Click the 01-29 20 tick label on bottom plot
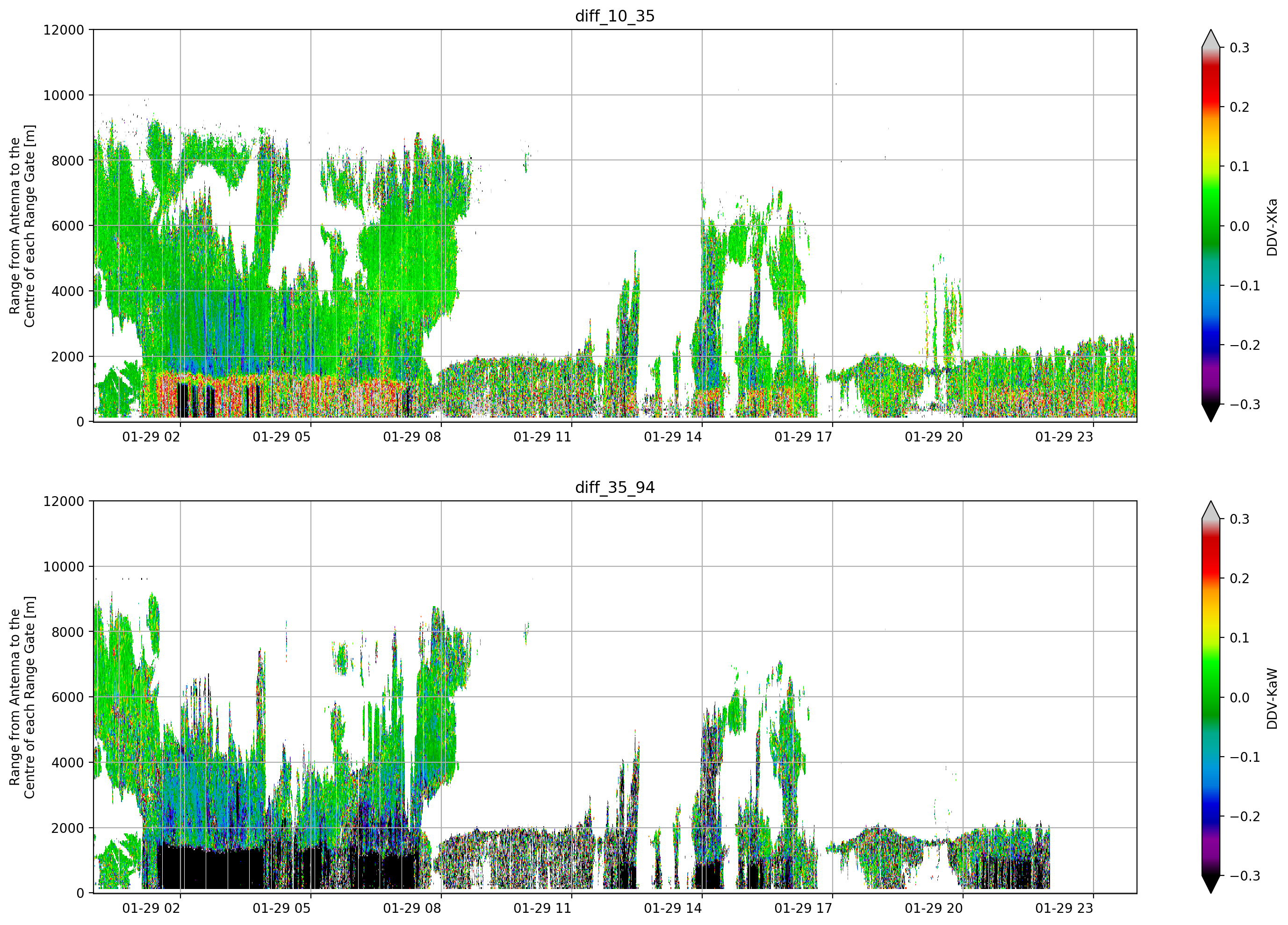This screenshot has height=925, width=1288. pyautogui.click(x=934, y=909)
